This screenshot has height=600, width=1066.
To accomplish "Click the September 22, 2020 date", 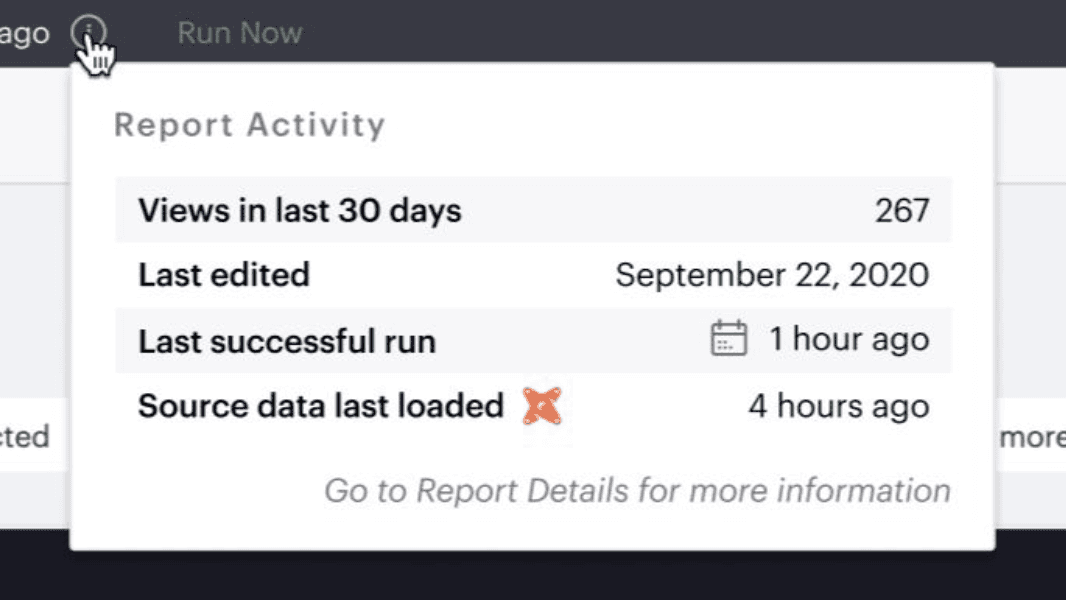I will (772, 275).
